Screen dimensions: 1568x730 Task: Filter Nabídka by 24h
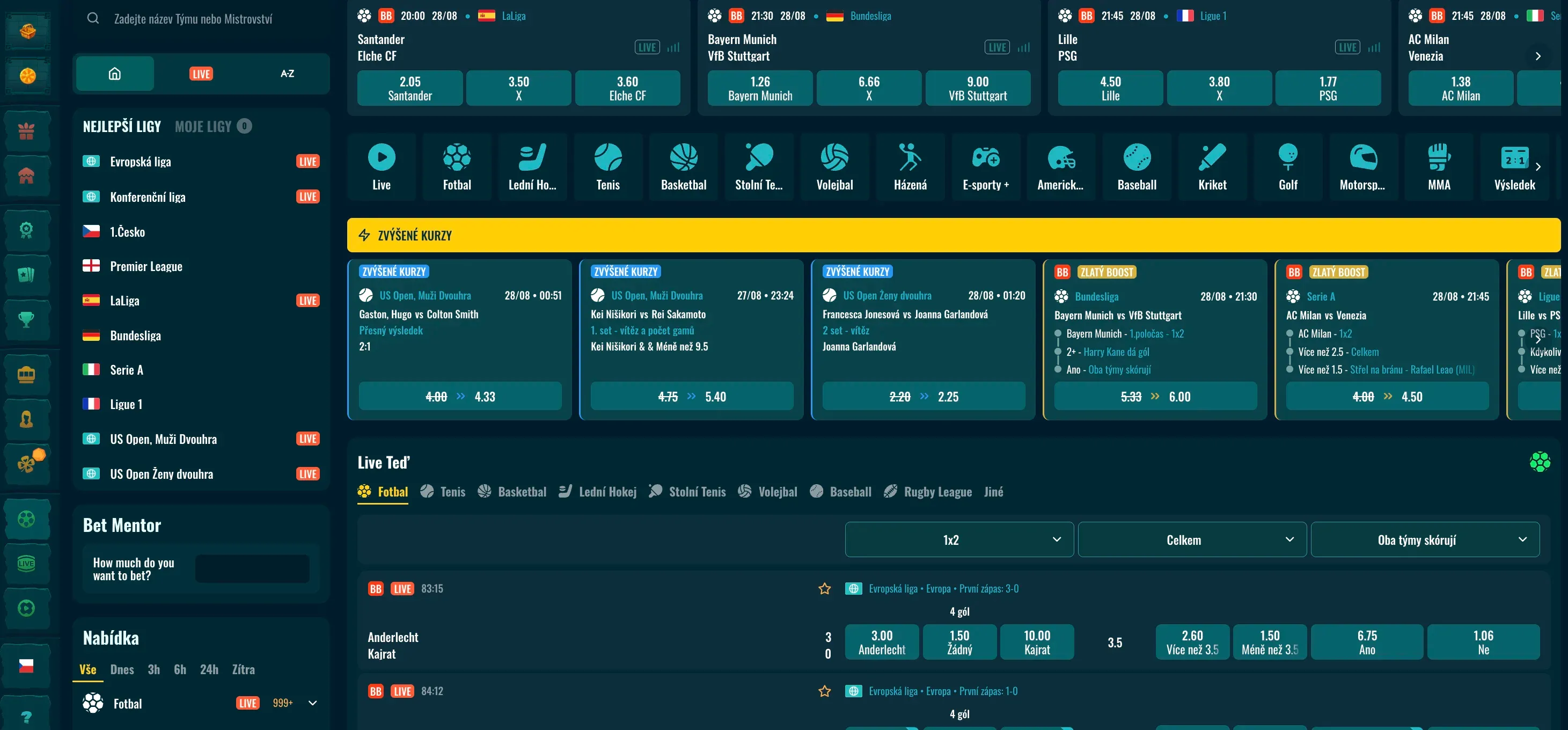209,669
